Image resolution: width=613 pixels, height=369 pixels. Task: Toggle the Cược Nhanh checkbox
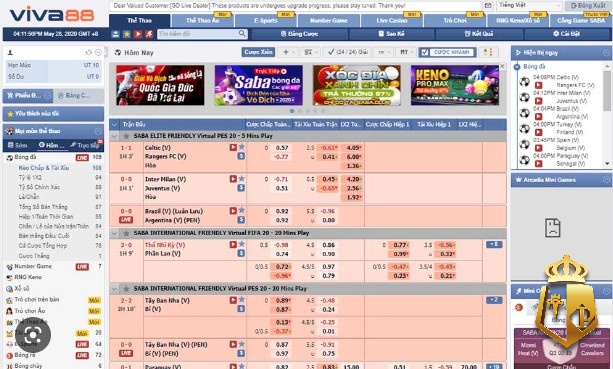point(425,52)
